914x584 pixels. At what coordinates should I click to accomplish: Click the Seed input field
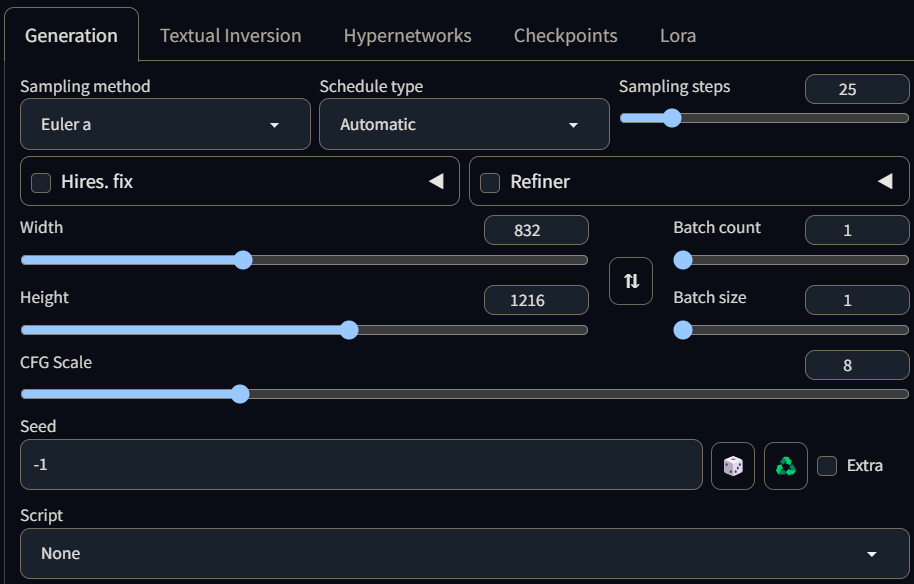click(x=360, y=465)
